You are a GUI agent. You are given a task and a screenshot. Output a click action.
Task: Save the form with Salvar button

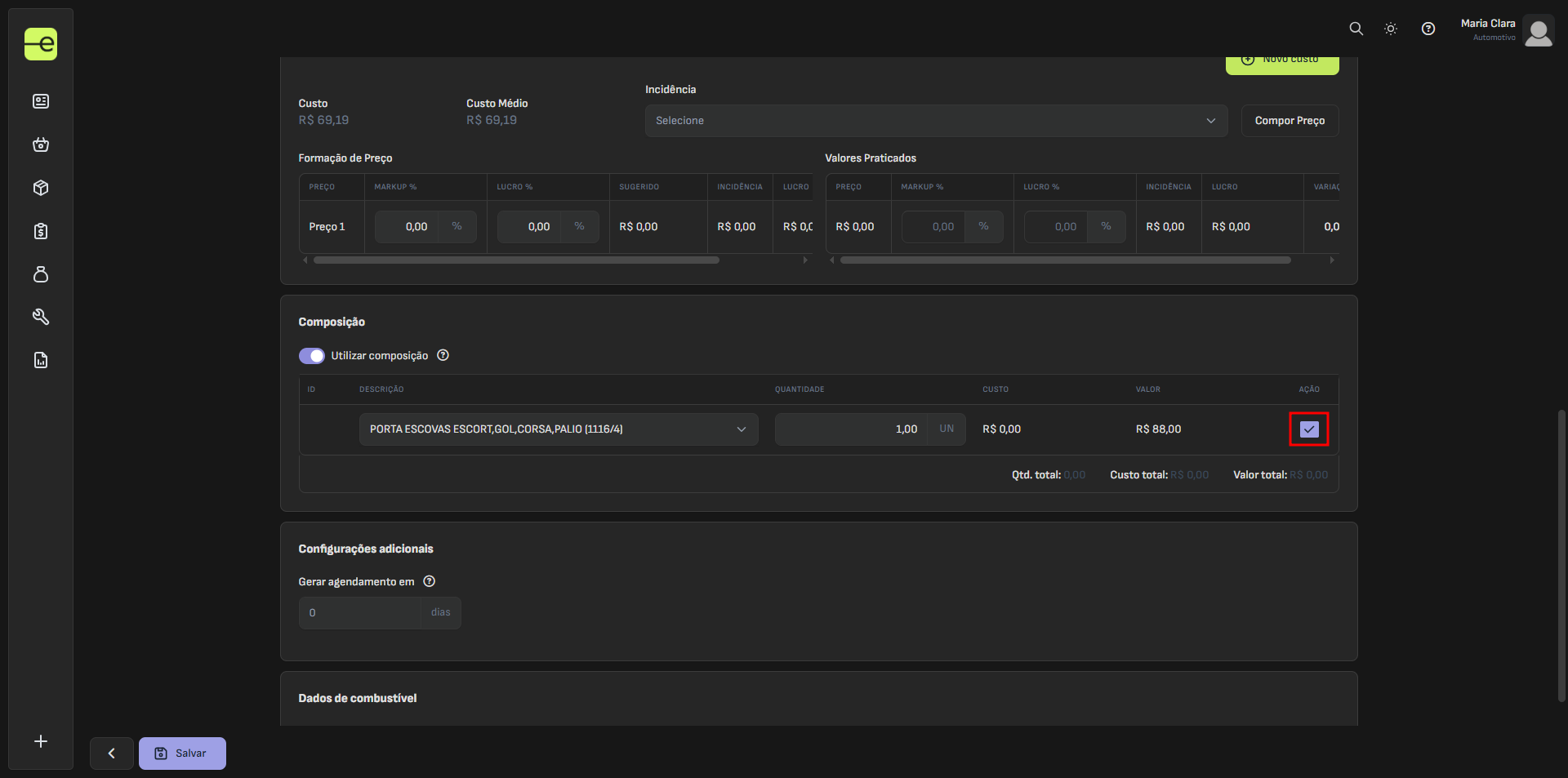tap(182, 754)
